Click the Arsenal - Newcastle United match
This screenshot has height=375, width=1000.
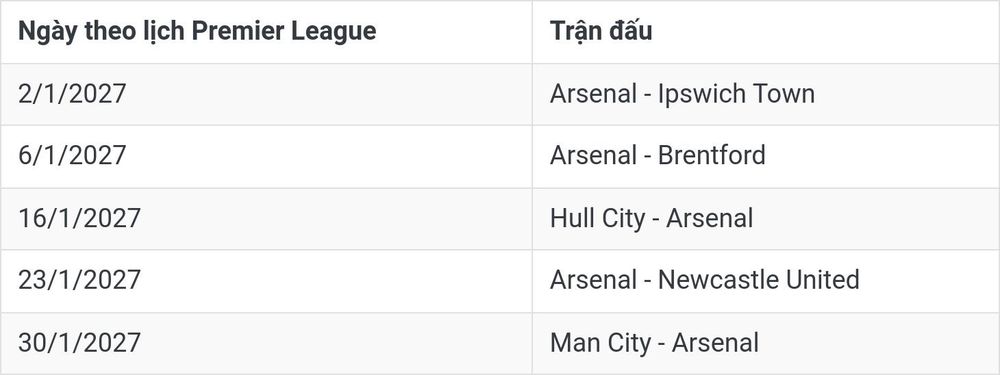tap(705, 280)
